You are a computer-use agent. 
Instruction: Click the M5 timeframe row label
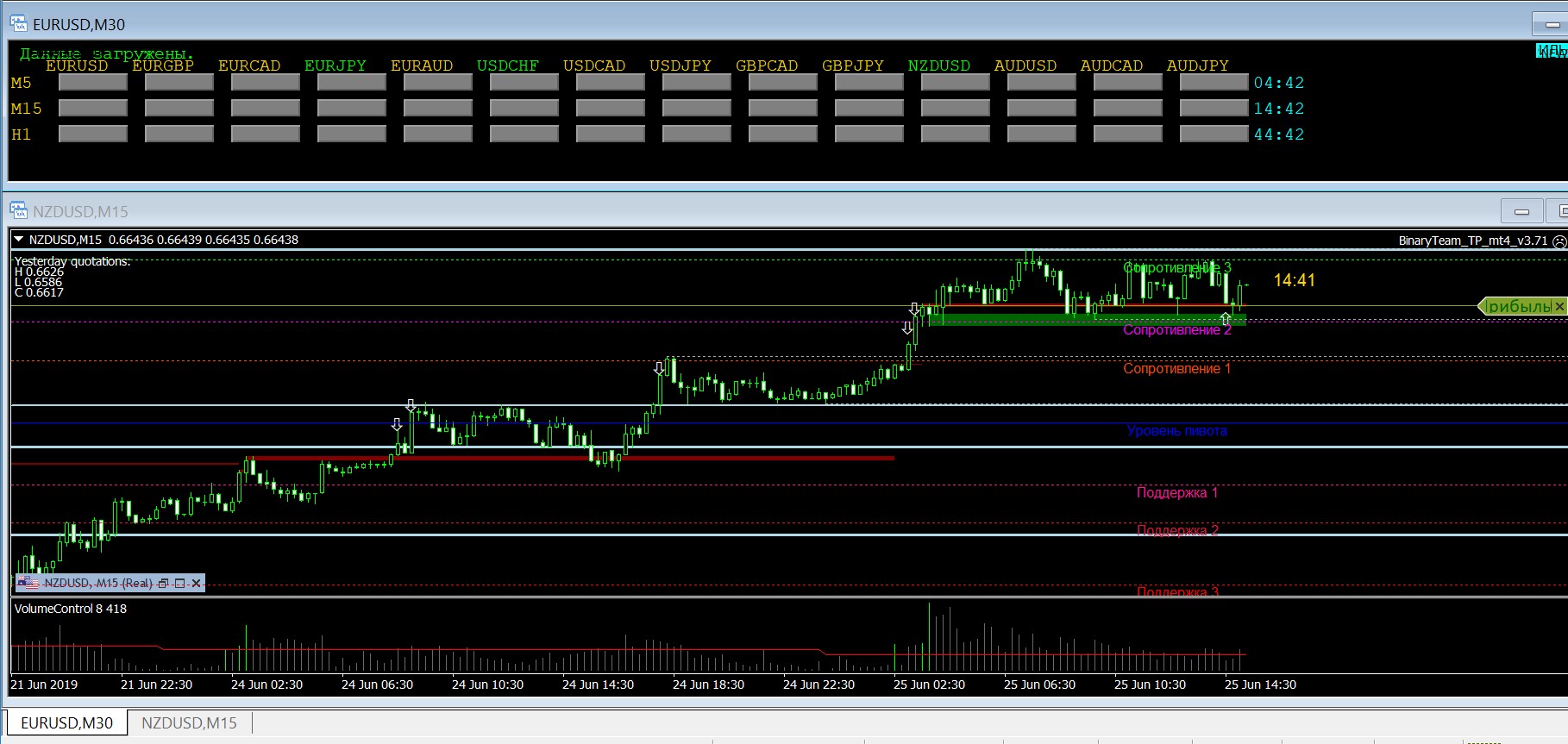coord(21,83)
